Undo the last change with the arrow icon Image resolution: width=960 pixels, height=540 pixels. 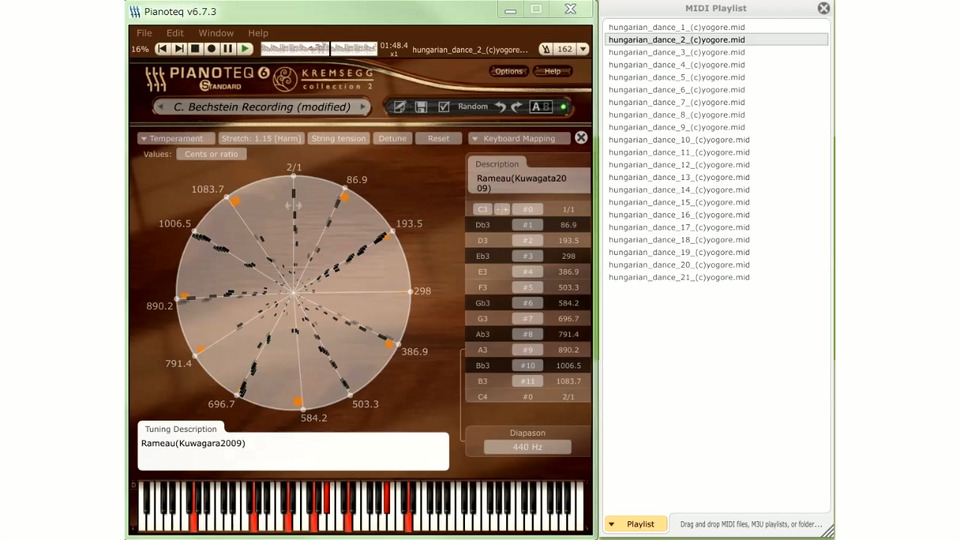(x=500, y=107)
